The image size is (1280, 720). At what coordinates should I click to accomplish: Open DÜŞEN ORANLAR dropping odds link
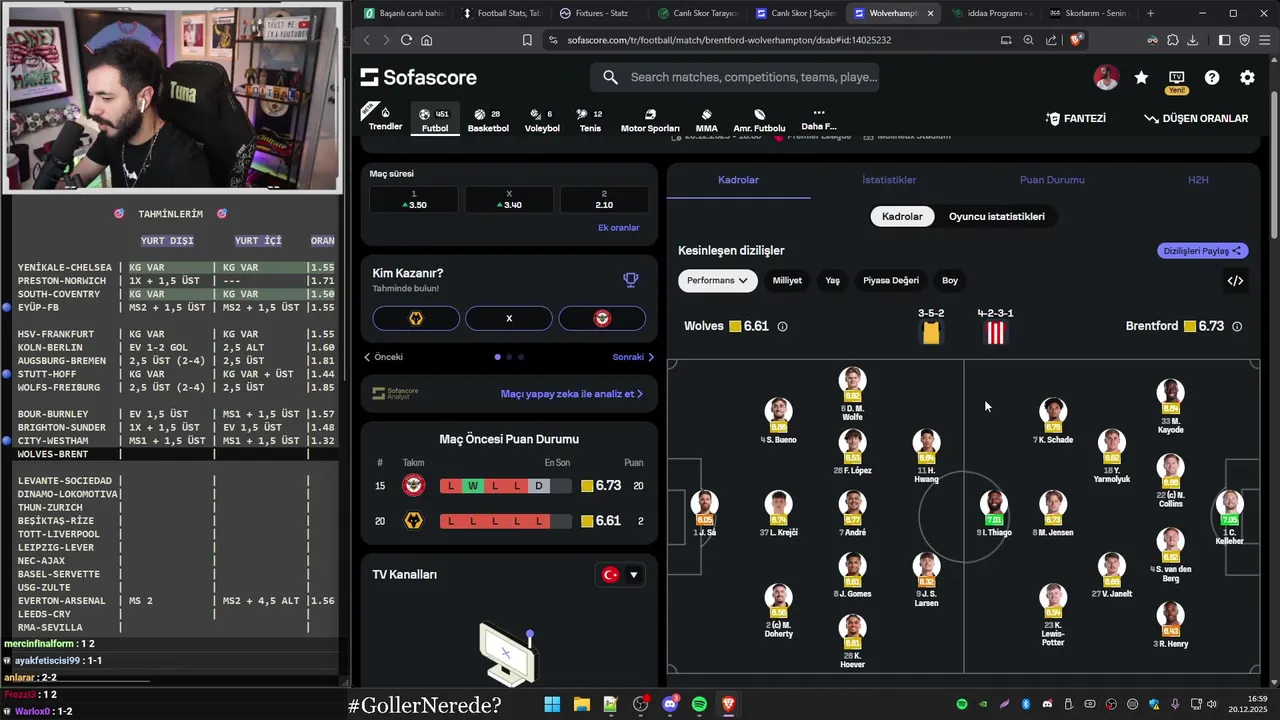(1196, 118)
